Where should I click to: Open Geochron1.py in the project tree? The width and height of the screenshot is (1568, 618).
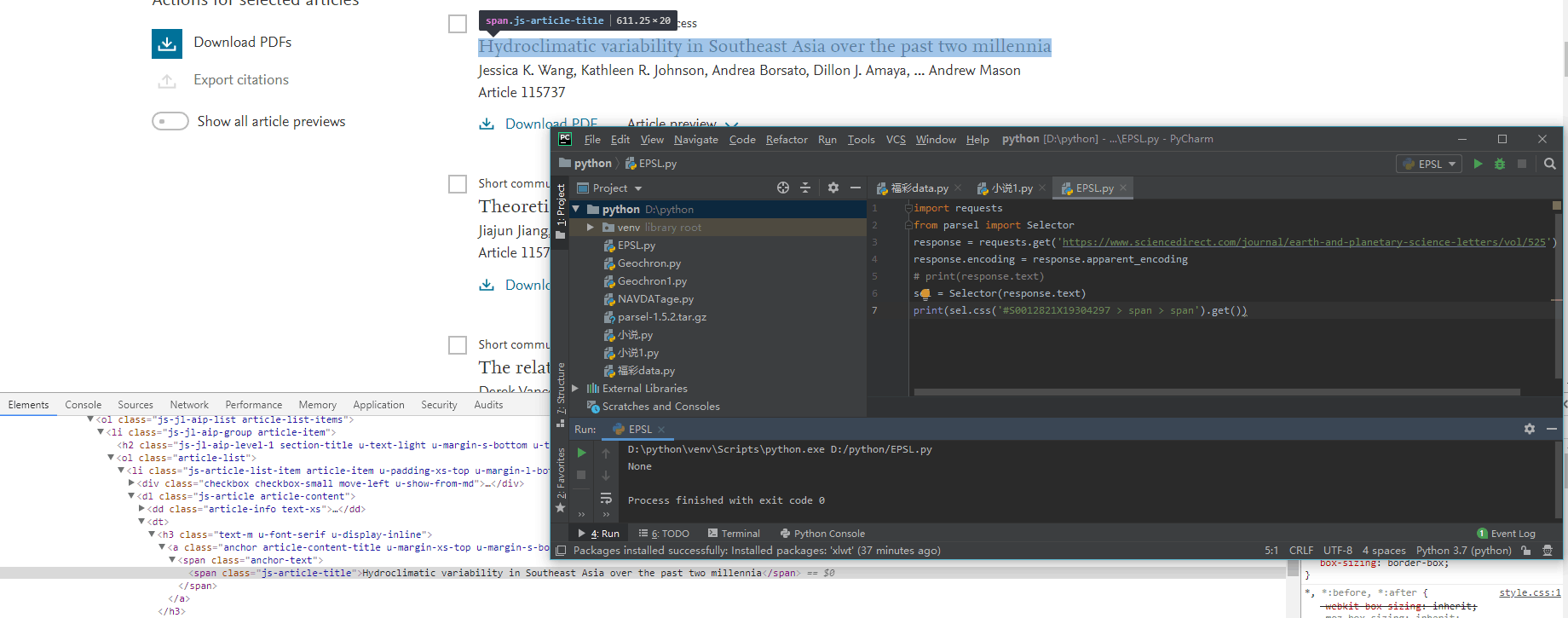[652, 281]
